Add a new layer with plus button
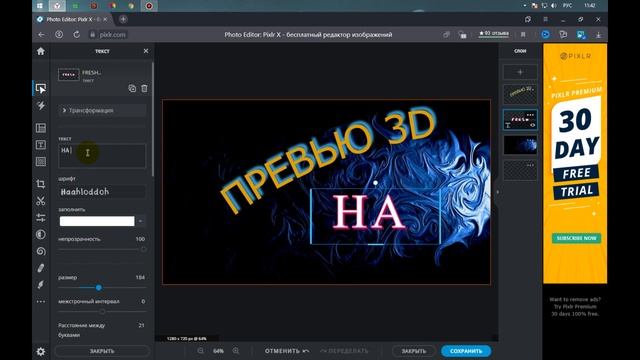 tap(520, 72)
